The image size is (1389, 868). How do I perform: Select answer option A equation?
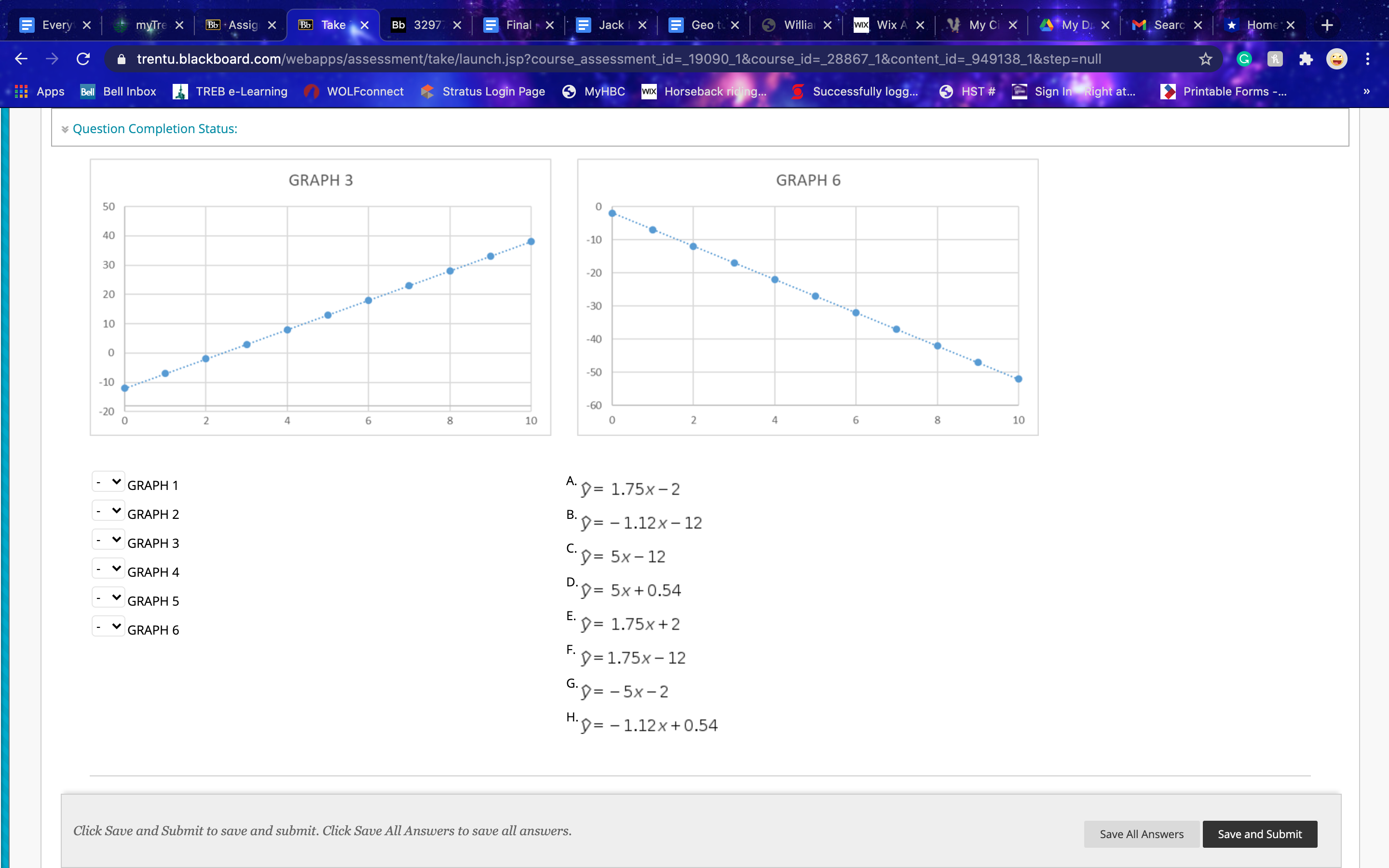(631, 488)
